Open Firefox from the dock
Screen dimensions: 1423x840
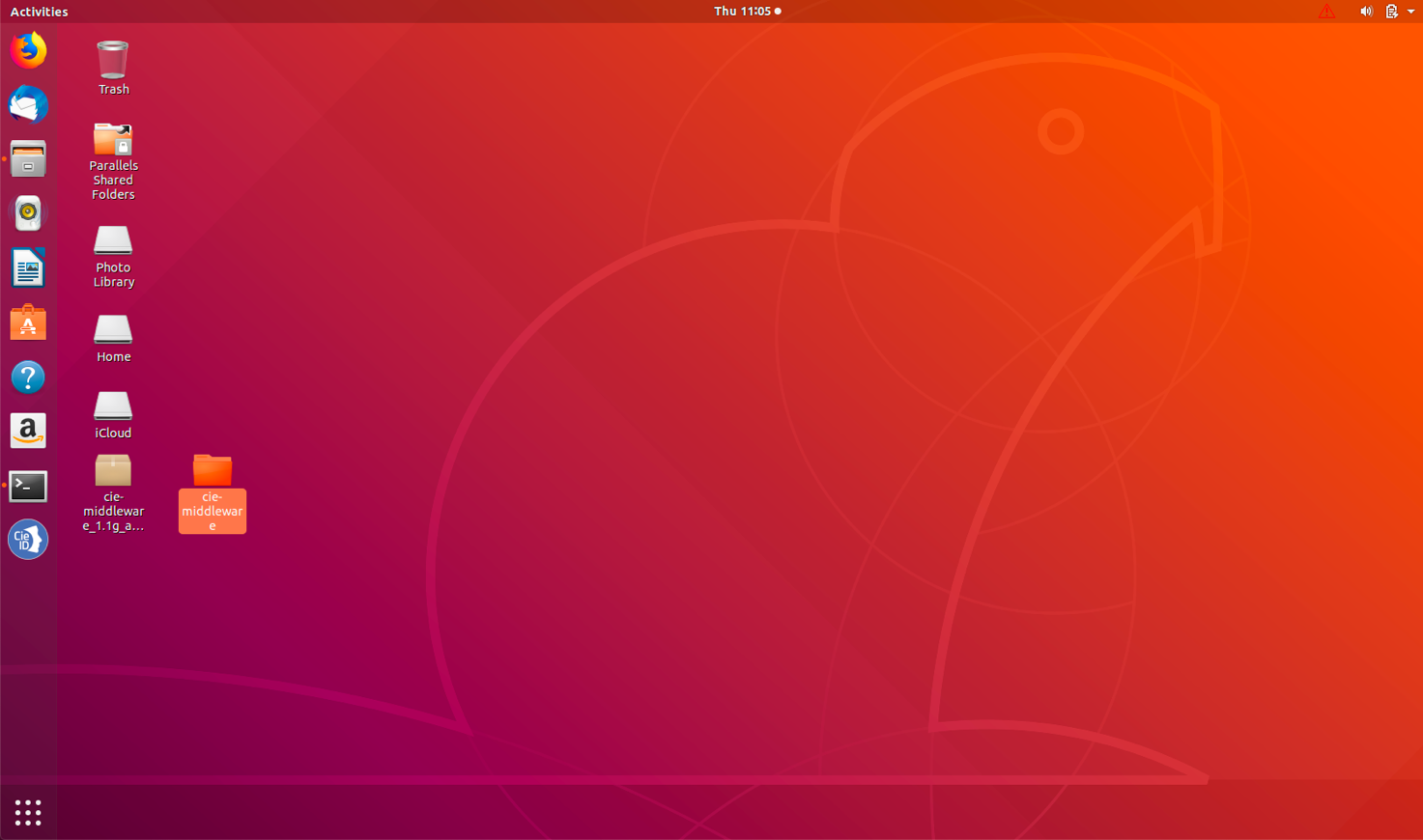tap(28, 50)
